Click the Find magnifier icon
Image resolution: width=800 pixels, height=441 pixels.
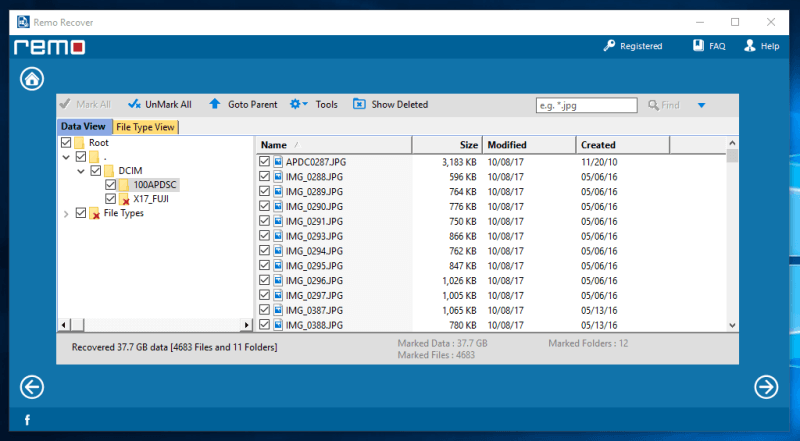(653, 105)
